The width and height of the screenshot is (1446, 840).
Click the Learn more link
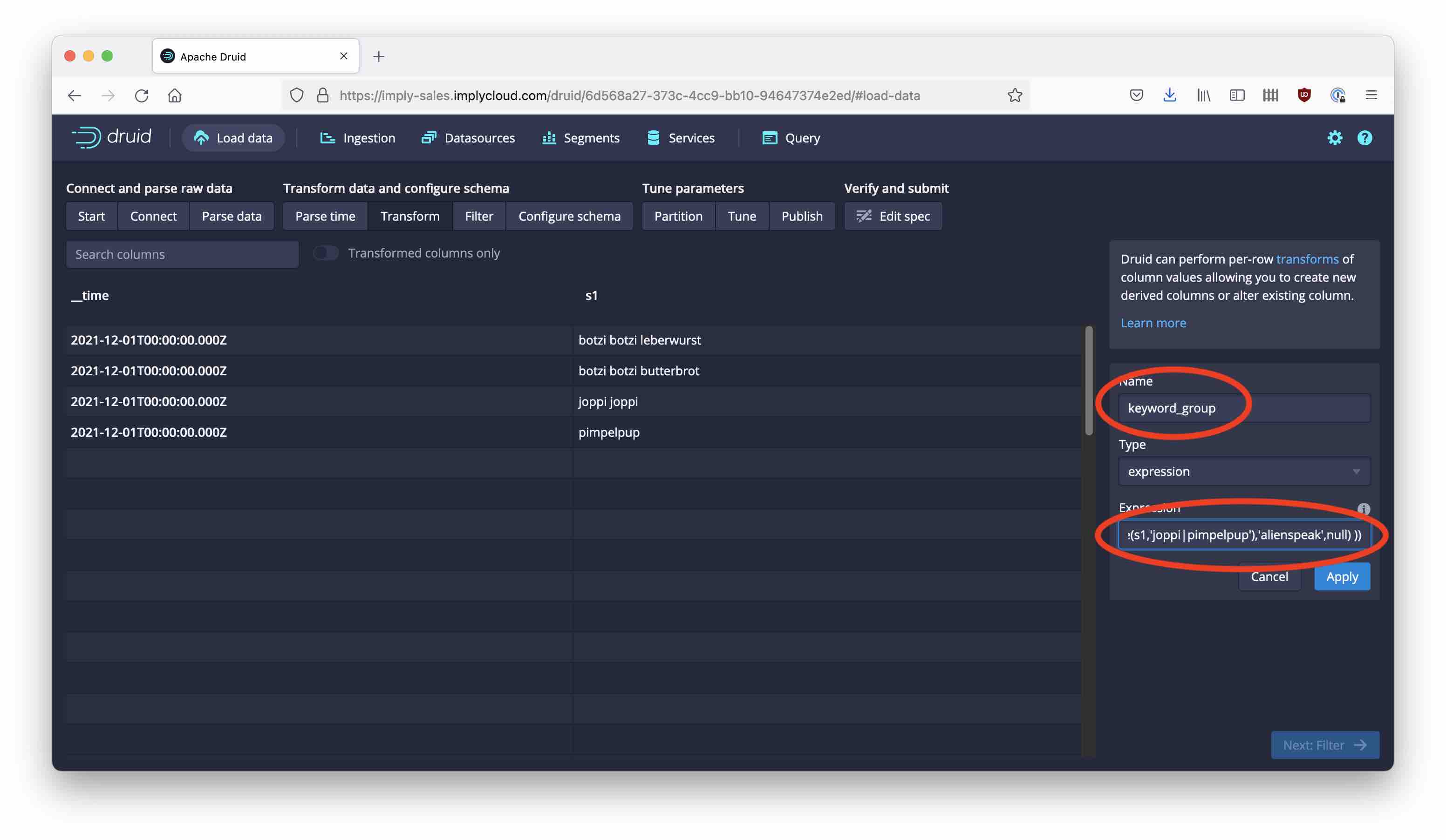[x=1153, y=323]
